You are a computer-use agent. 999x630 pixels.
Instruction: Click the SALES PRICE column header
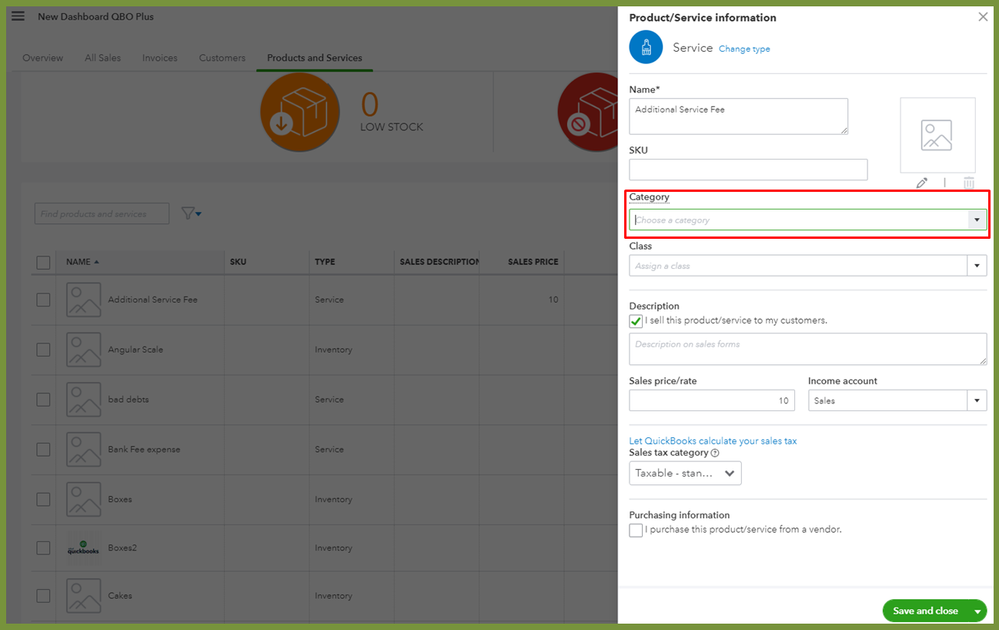coord(533,262)
